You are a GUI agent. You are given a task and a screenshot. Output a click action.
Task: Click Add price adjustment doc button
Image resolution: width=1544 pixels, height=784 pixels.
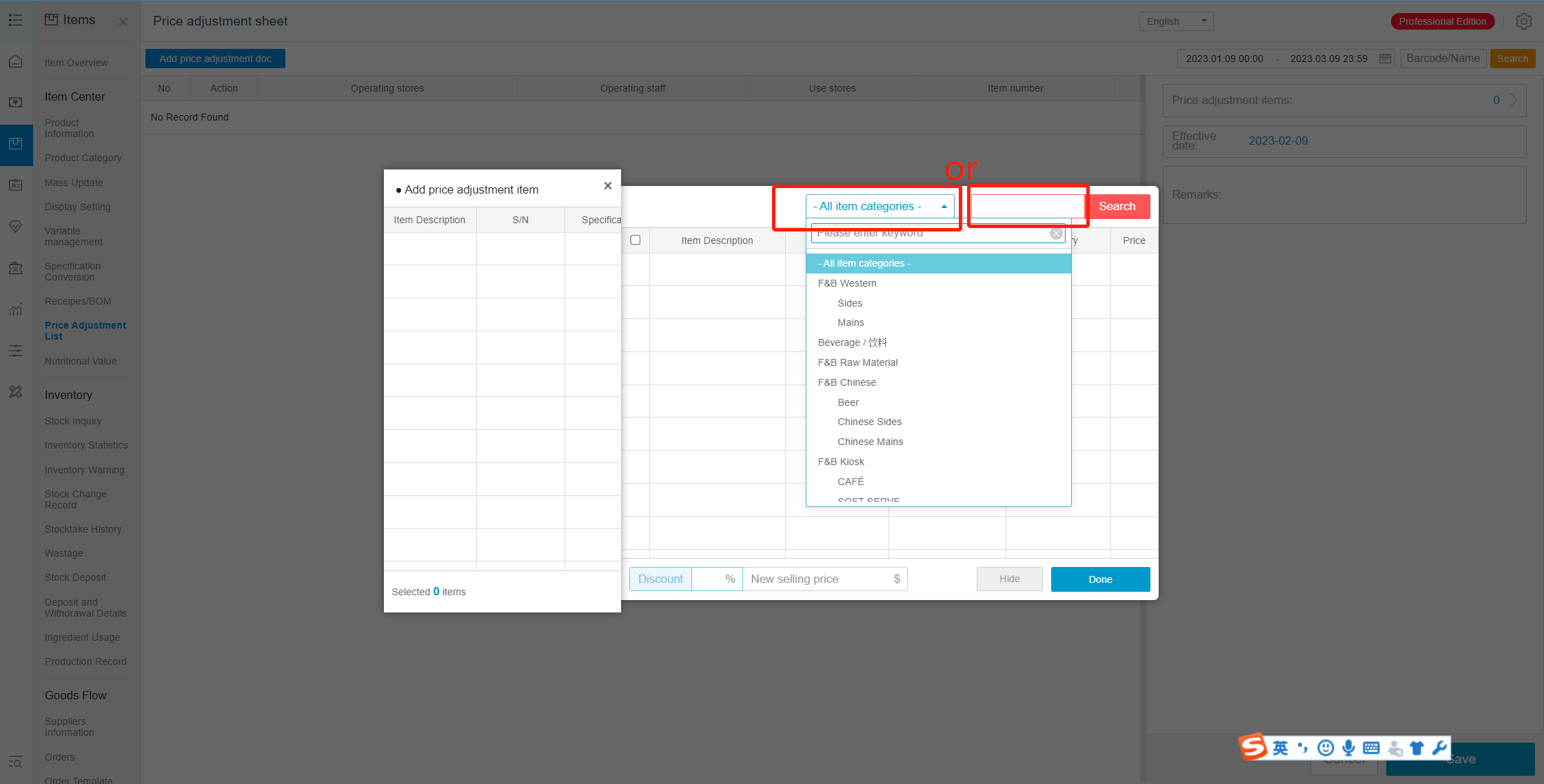point(215,59)
